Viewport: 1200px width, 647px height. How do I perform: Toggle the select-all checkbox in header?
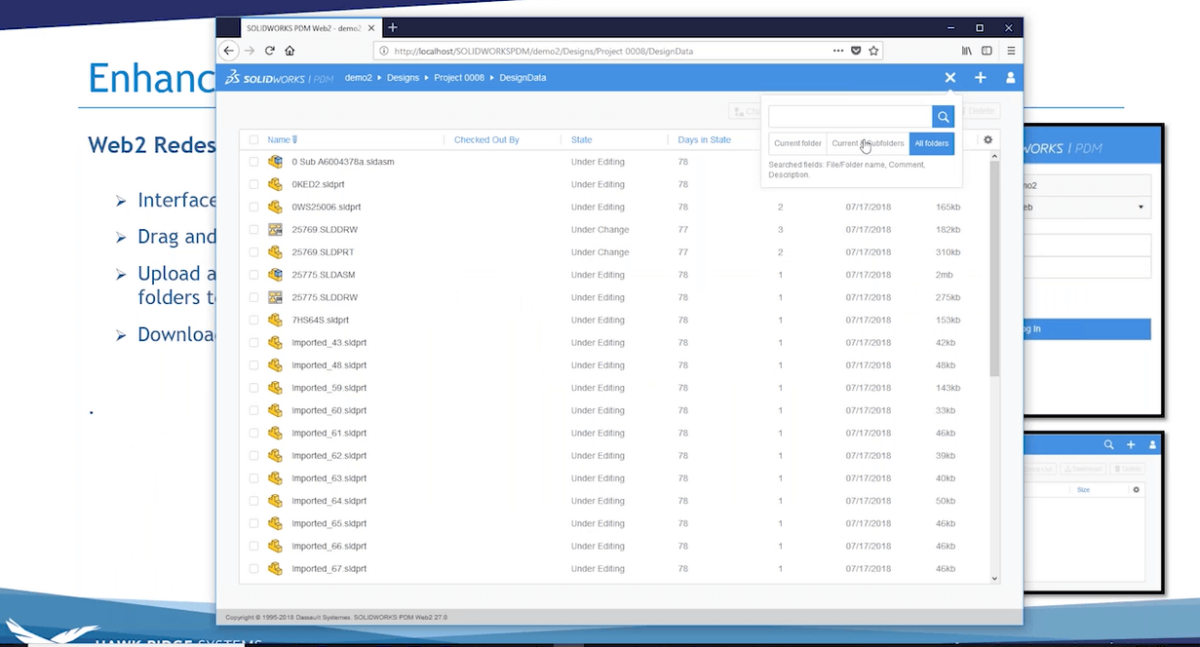254,140
